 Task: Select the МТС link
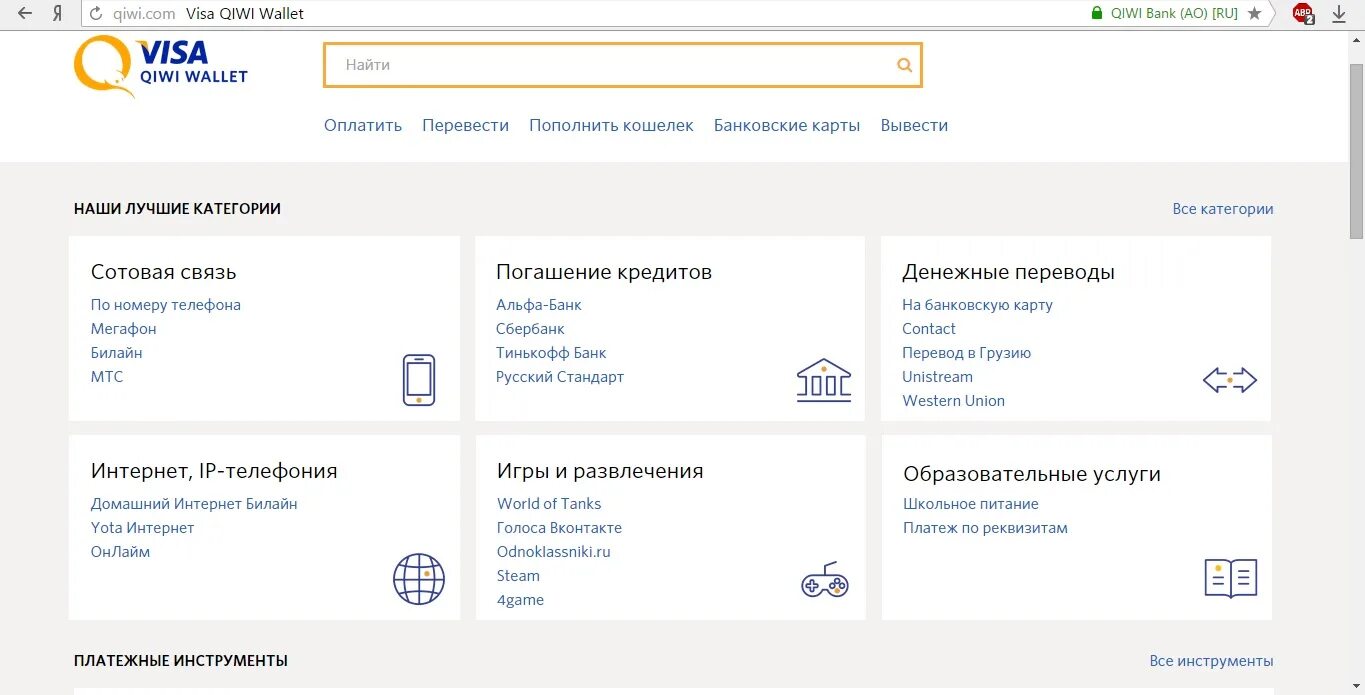(107, 377)
